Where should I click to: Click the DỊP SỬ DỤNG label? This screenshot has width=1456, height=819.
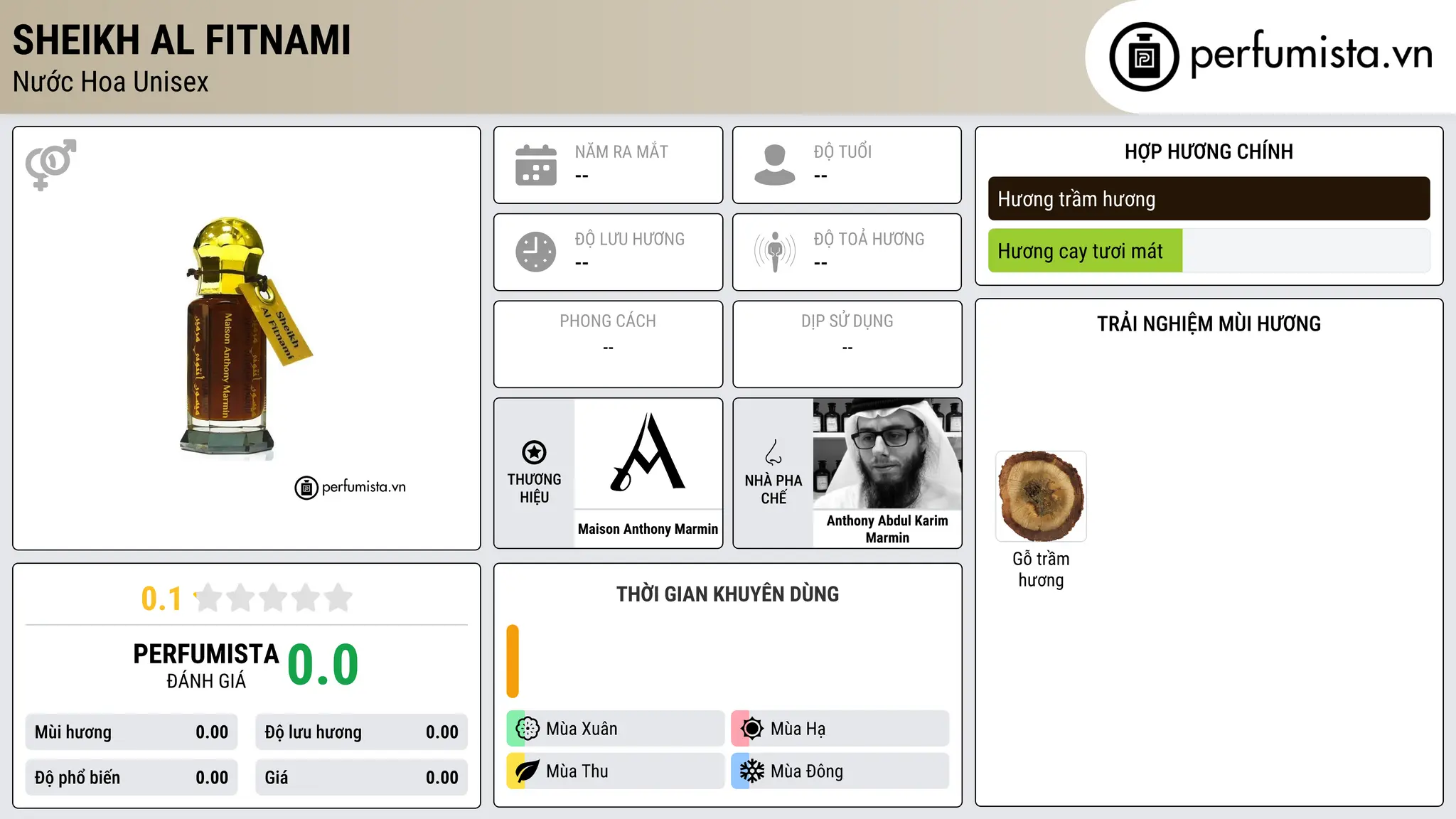pos(847,321)
